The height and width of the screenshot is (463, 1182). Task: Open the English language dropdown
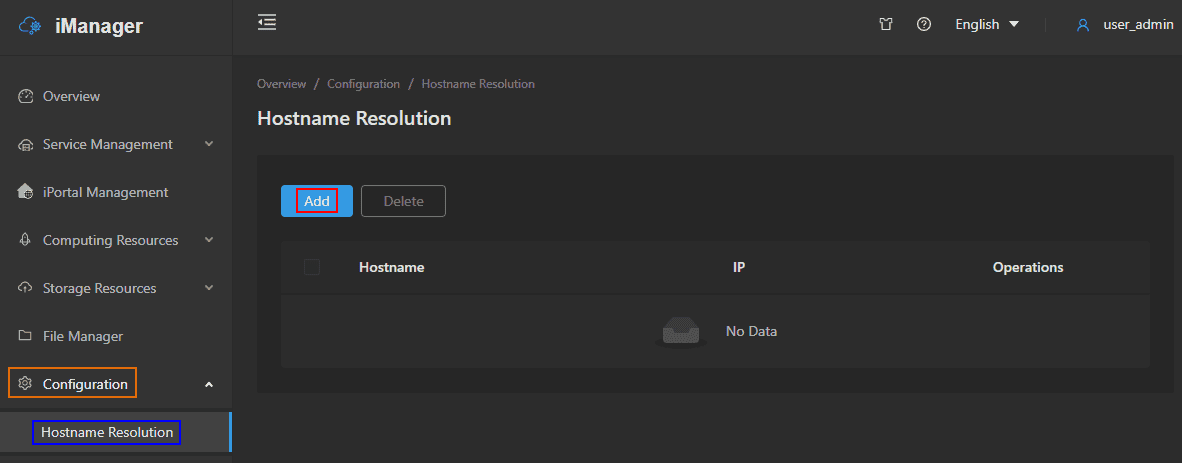(x=986, y=25)
